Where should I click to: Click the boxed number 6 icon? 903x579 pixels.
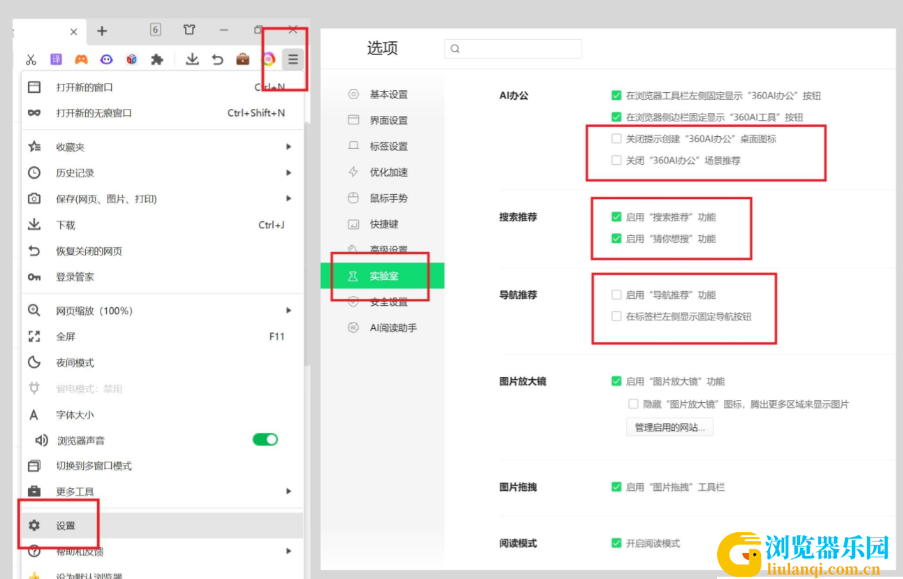(x=155, y=29)
